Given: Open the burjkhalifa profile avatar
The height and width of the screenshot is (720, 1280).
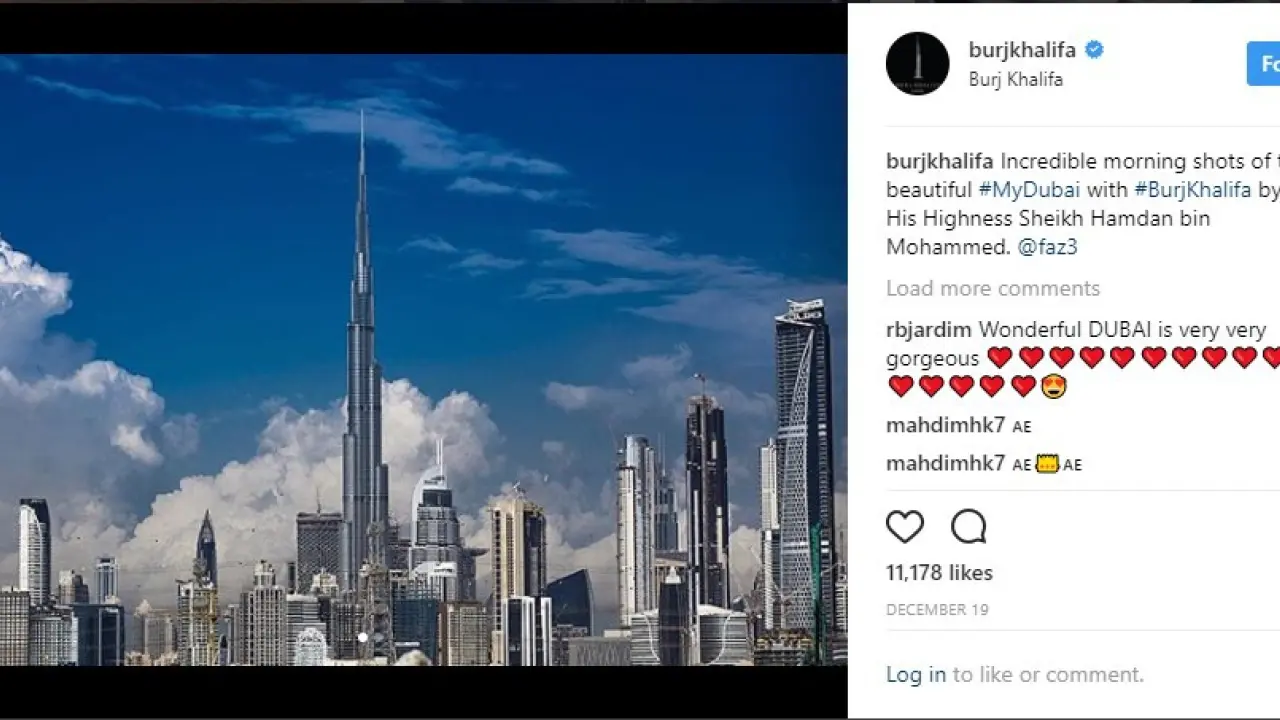Looking at the screenshot, I should point(917,64).
